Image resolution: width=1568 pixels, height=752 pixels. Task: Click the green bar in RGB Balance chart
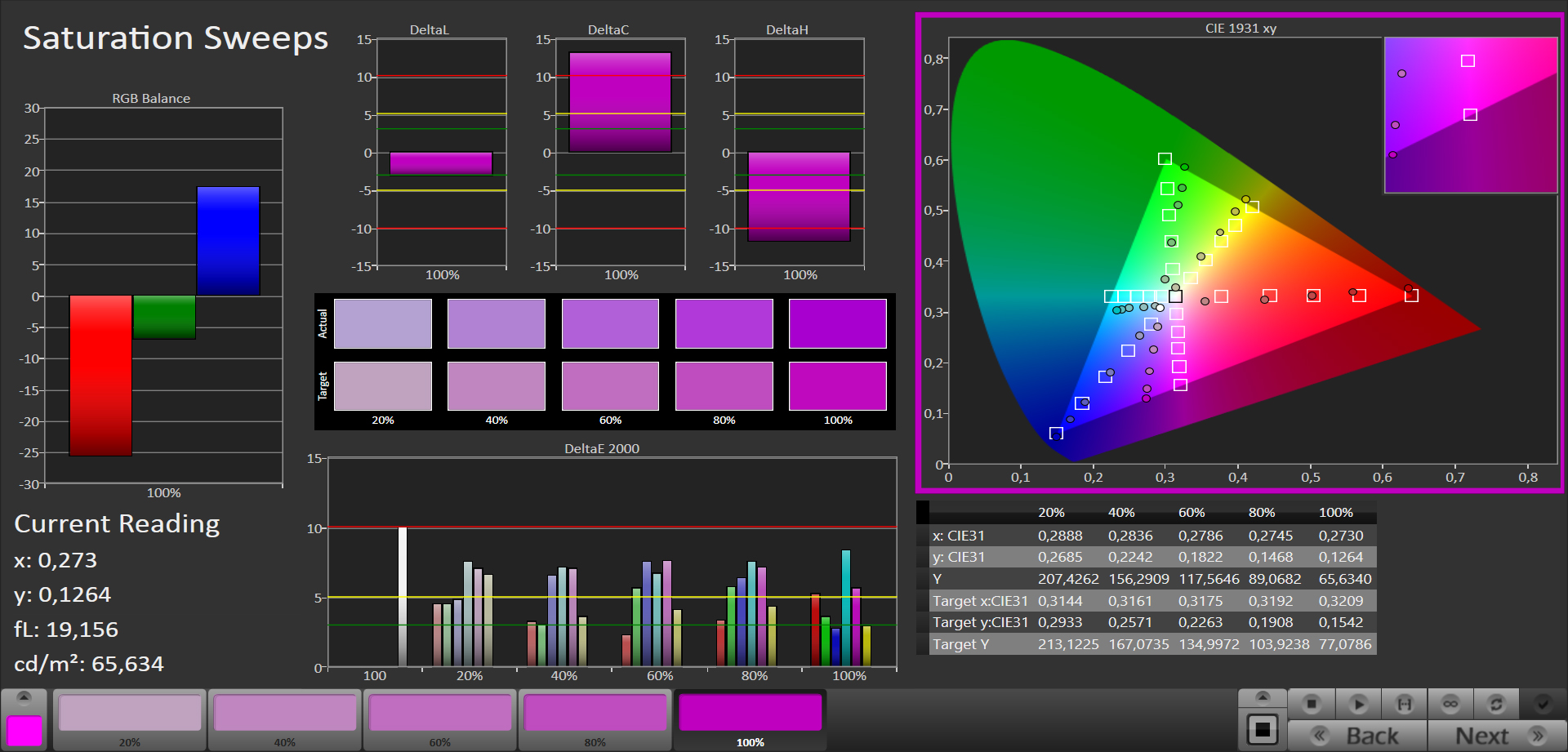(x=164, y=317)
